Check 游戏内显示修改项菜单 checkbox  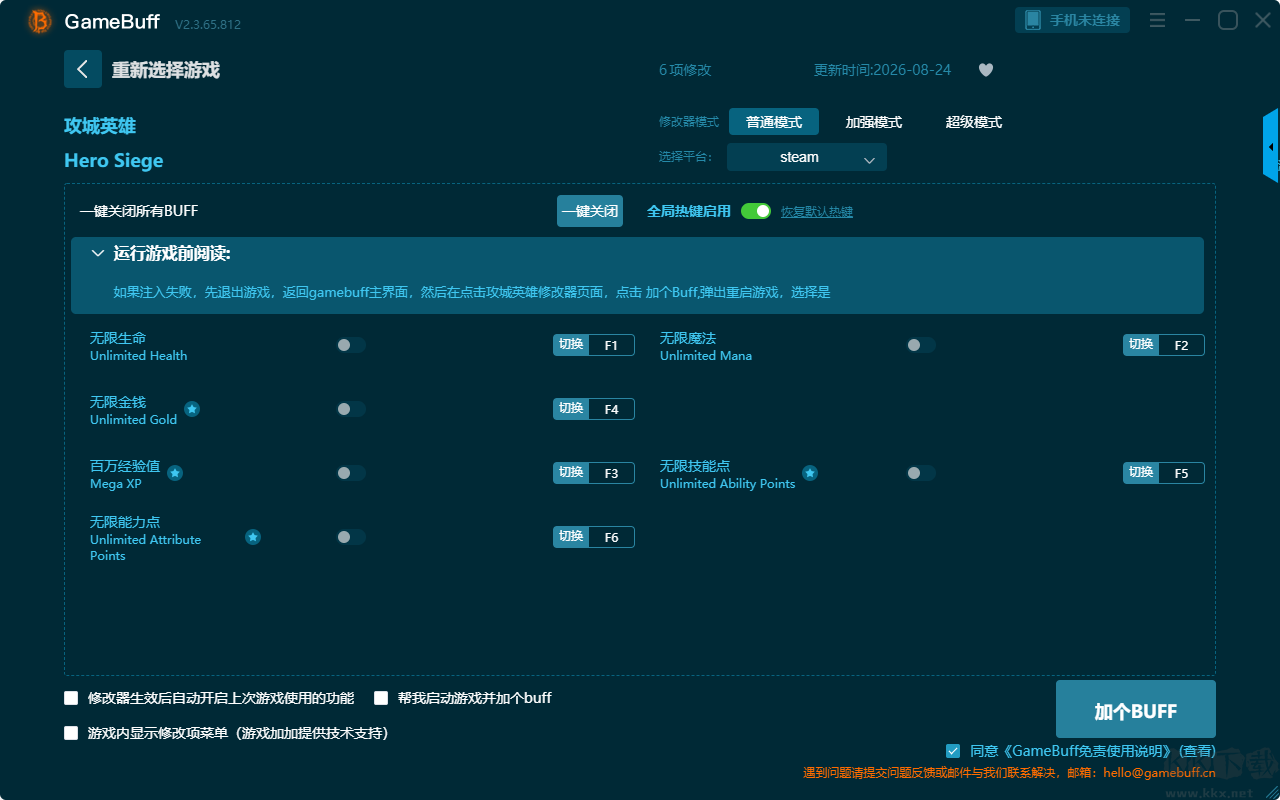[71, 733]
